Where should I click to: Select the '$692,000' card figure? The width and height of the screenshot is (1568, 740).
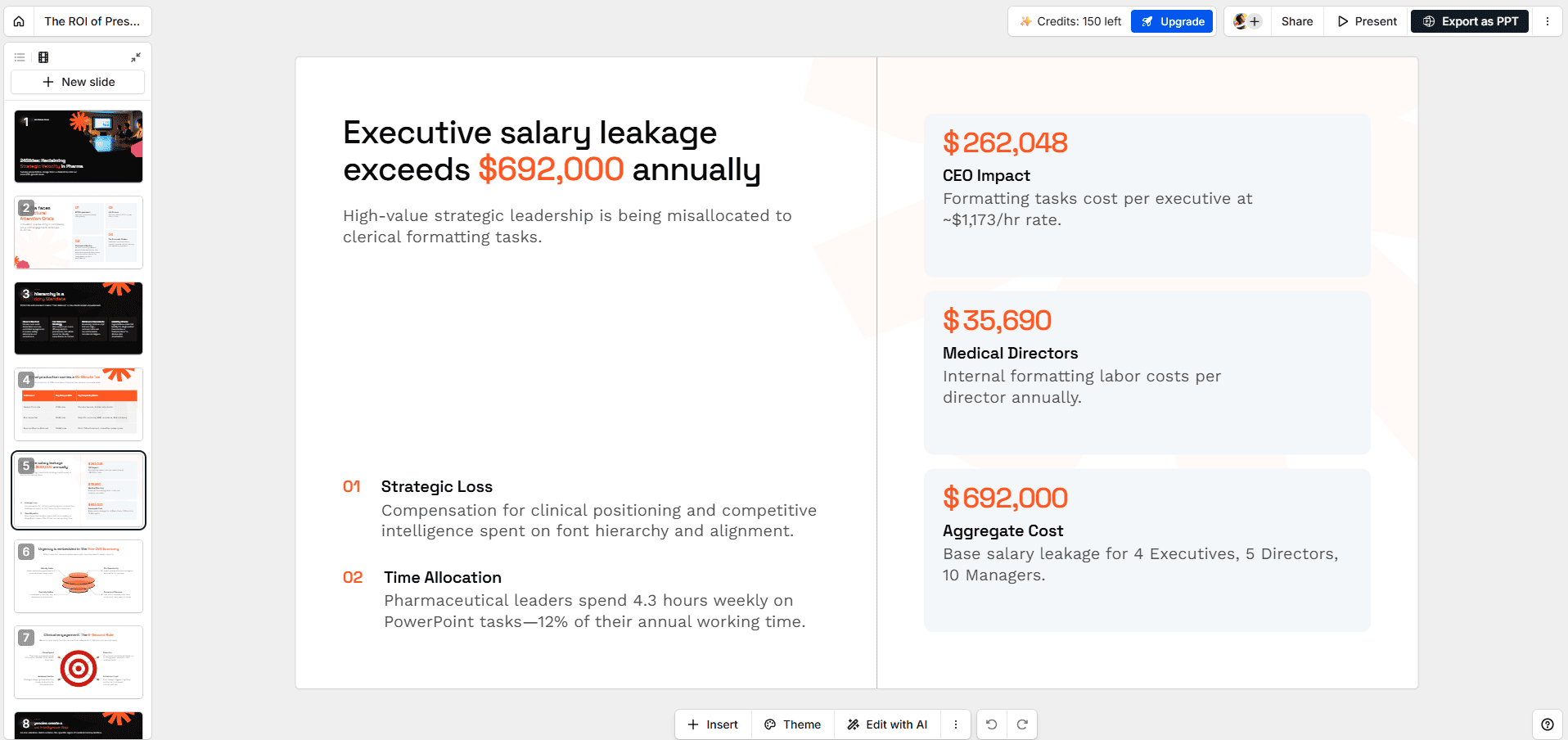coord(1005,499)
